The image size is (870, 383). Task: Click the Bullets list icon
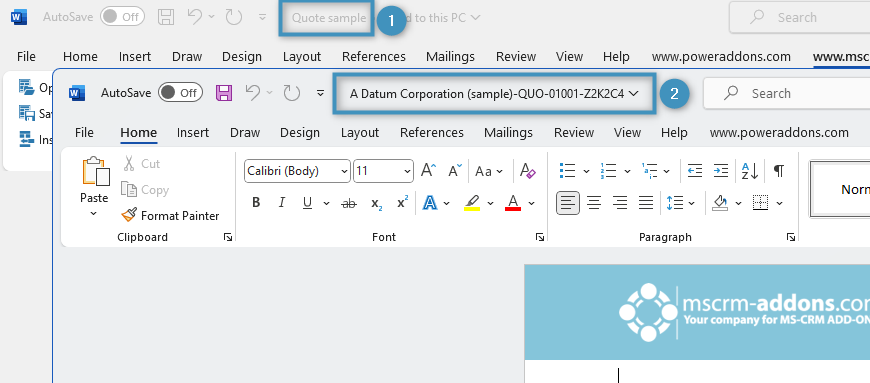[567, 170]
